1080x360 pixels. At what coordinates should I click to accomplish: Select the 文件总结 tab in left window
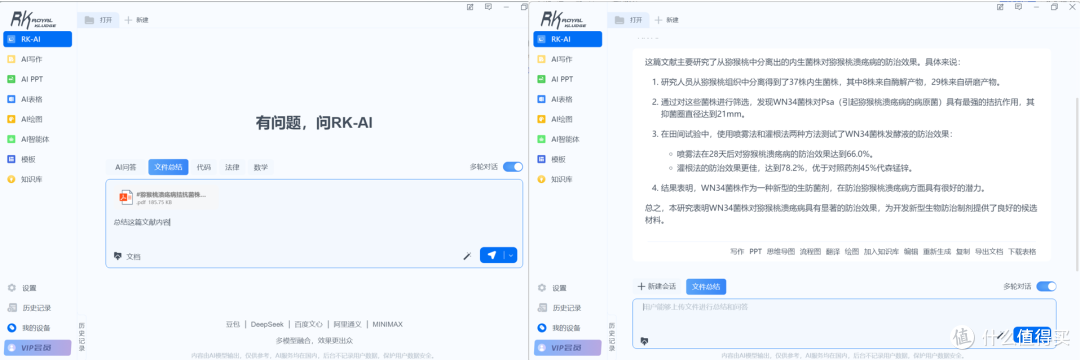[168, 167]
